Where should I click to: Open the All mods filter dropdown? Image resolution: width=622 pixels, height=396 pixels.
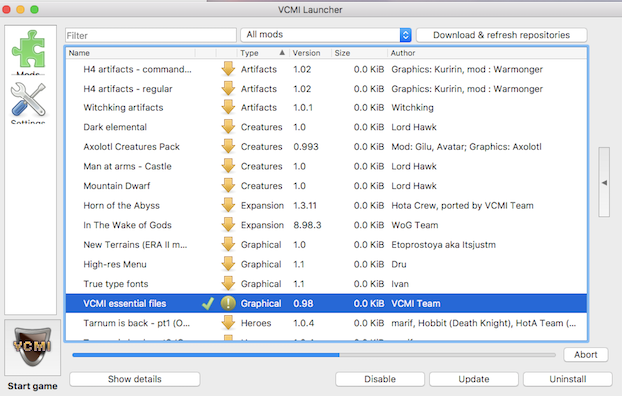click(326, 35)
